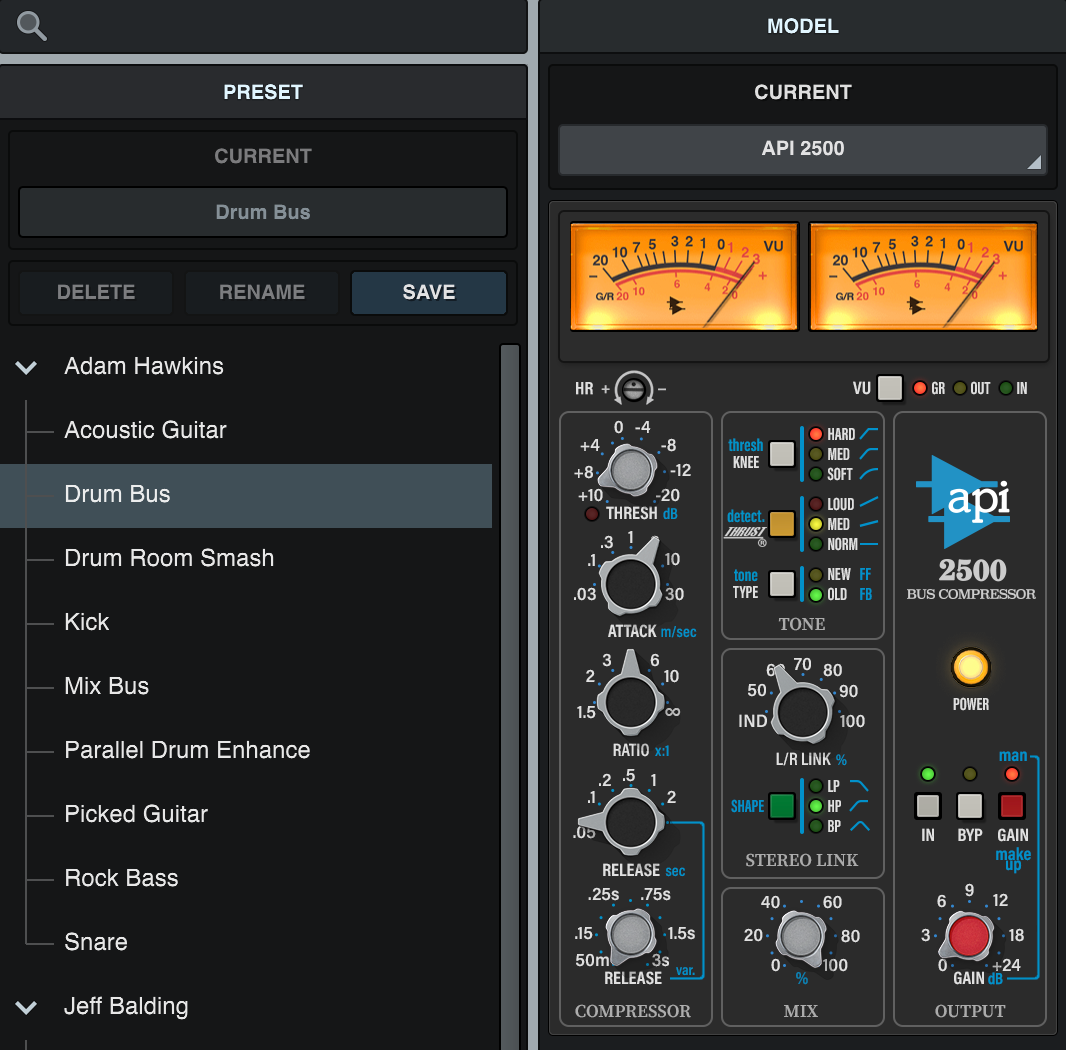Click the yellow POWER lamp

point(970,667)
